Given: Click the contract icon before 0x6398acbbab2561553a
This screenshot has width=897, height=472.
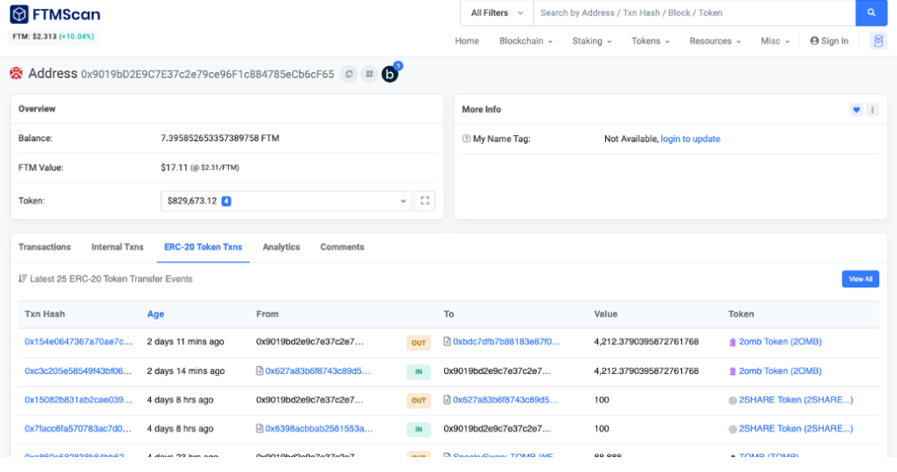Looking at the screenshot, I should coord(260,429).
